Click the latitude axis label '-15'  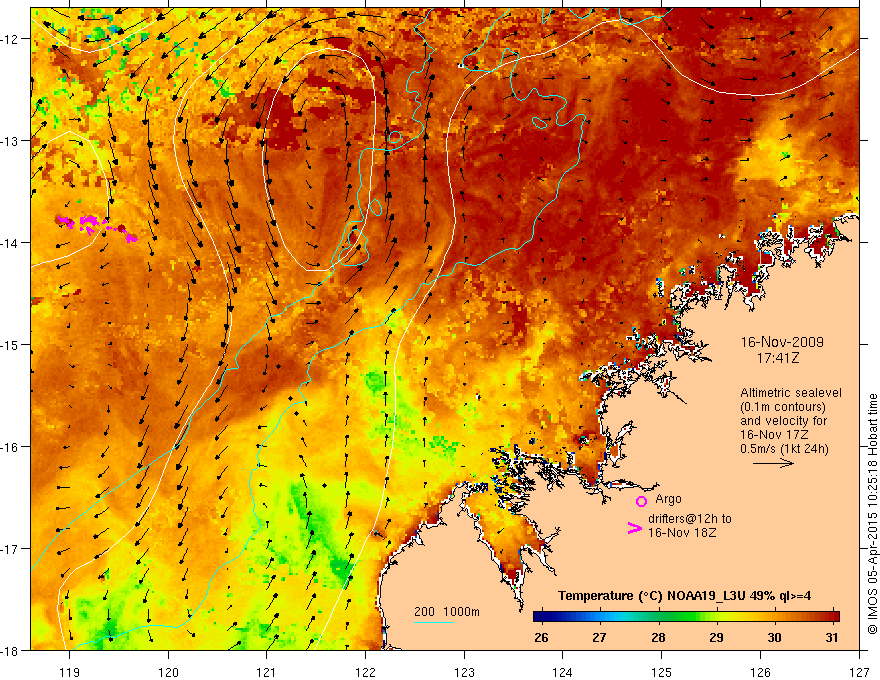tap(10, 344)
